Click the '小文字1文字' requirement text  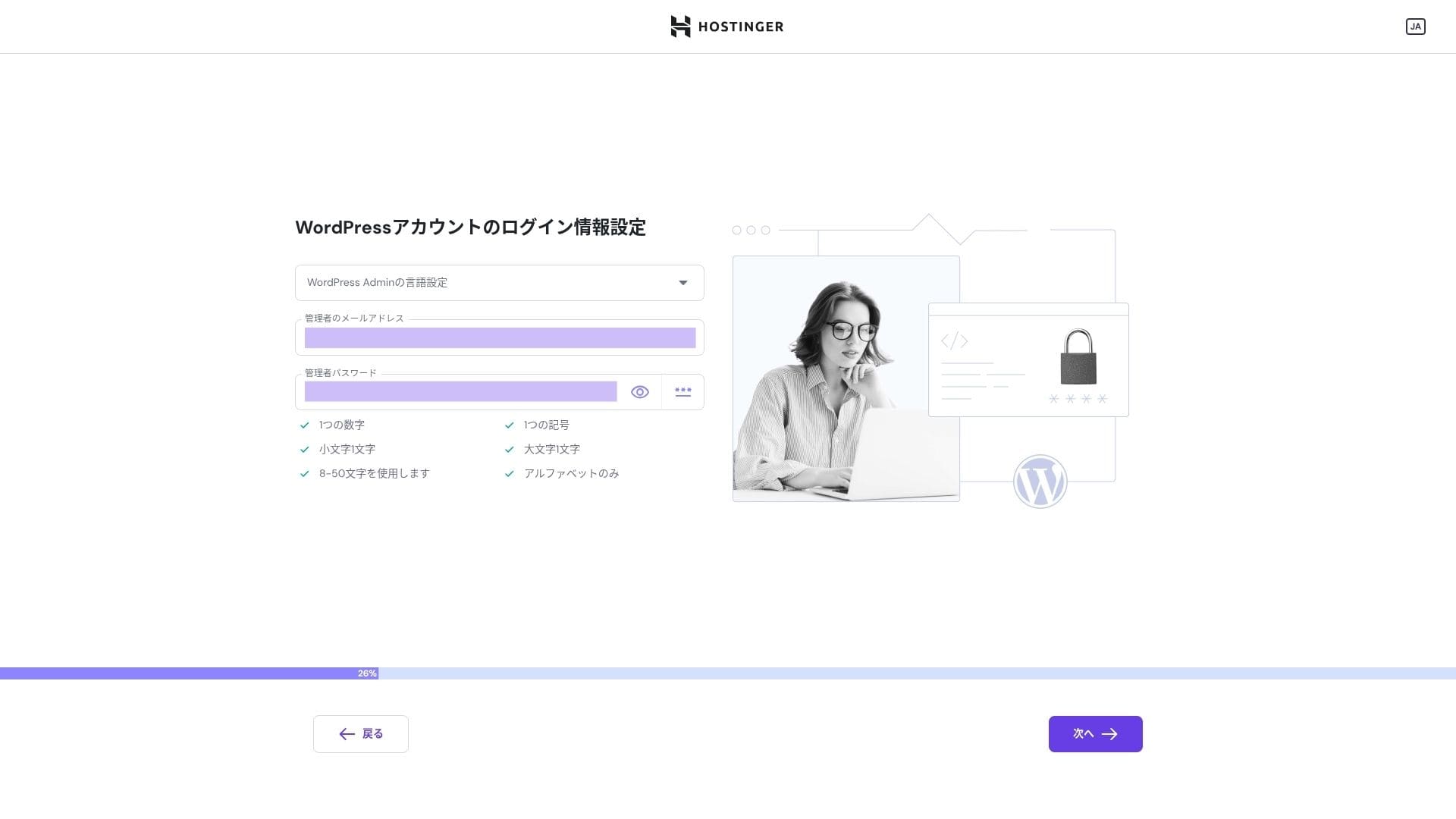(x=347, y=450)
